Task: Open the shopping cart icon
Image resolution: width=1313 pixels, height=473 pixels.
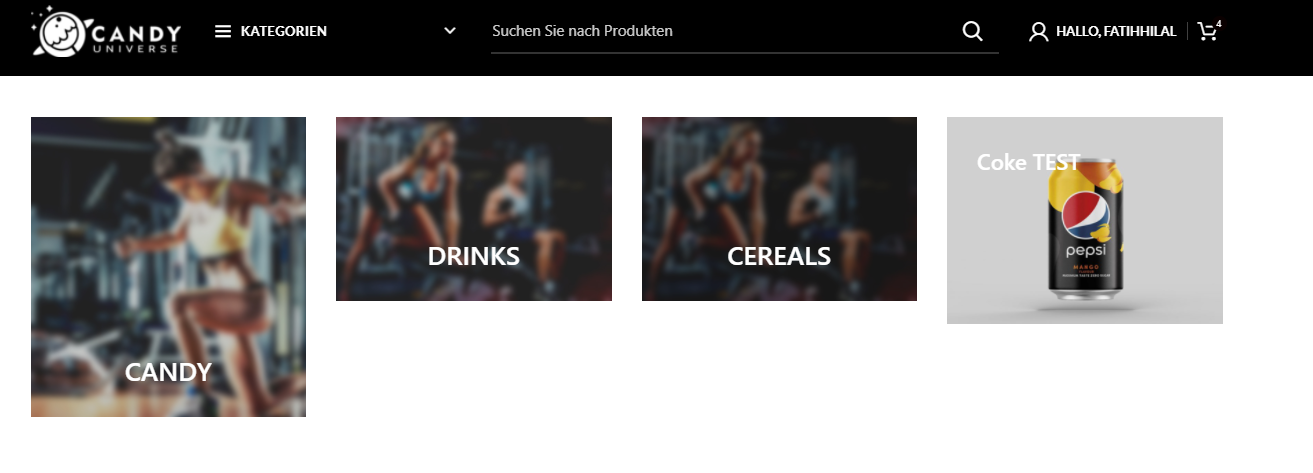Action: tap(1207, 32)
